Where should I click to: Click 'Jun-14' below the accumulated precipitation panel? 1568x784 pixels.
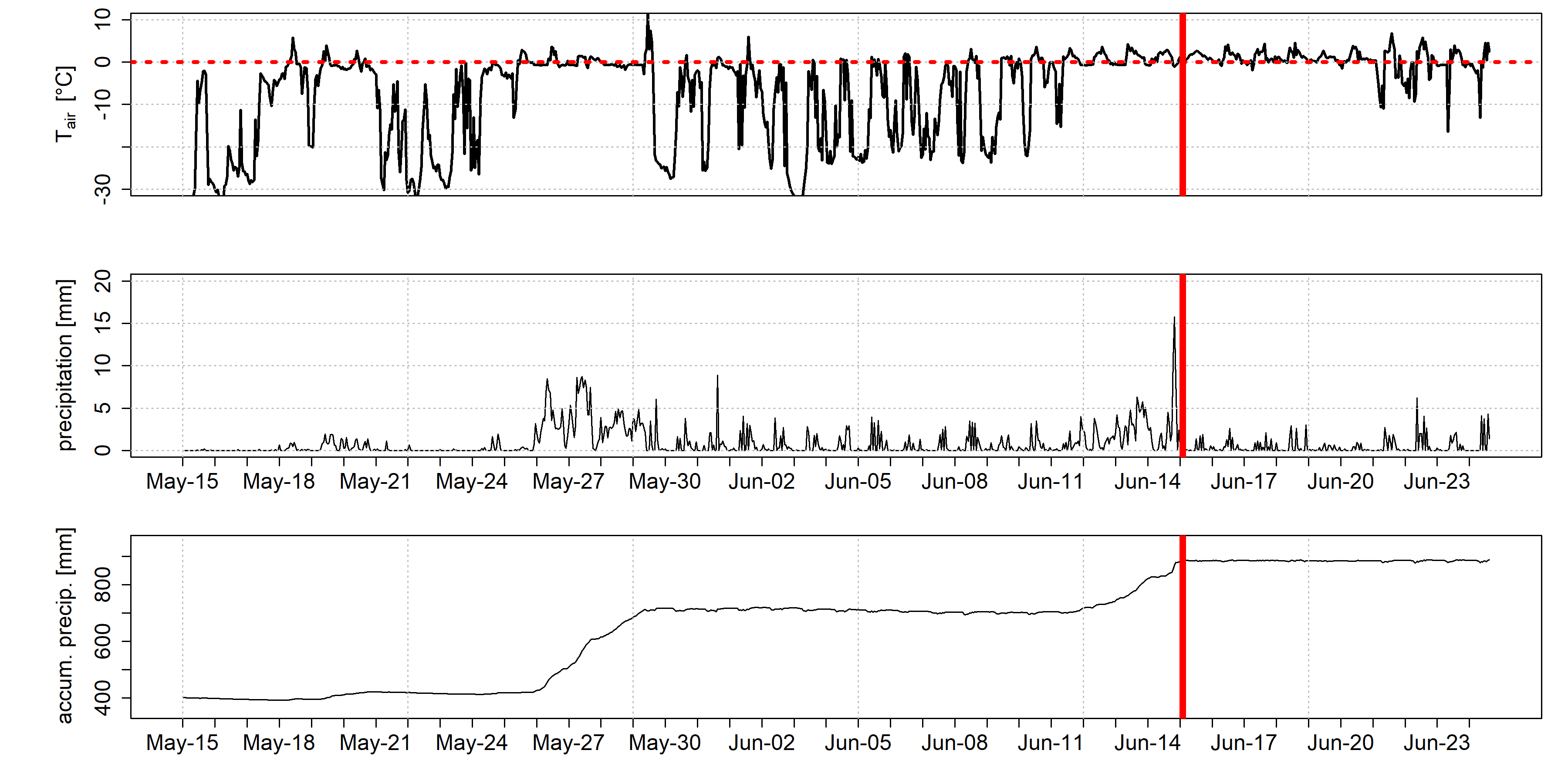coord(1147,743)
